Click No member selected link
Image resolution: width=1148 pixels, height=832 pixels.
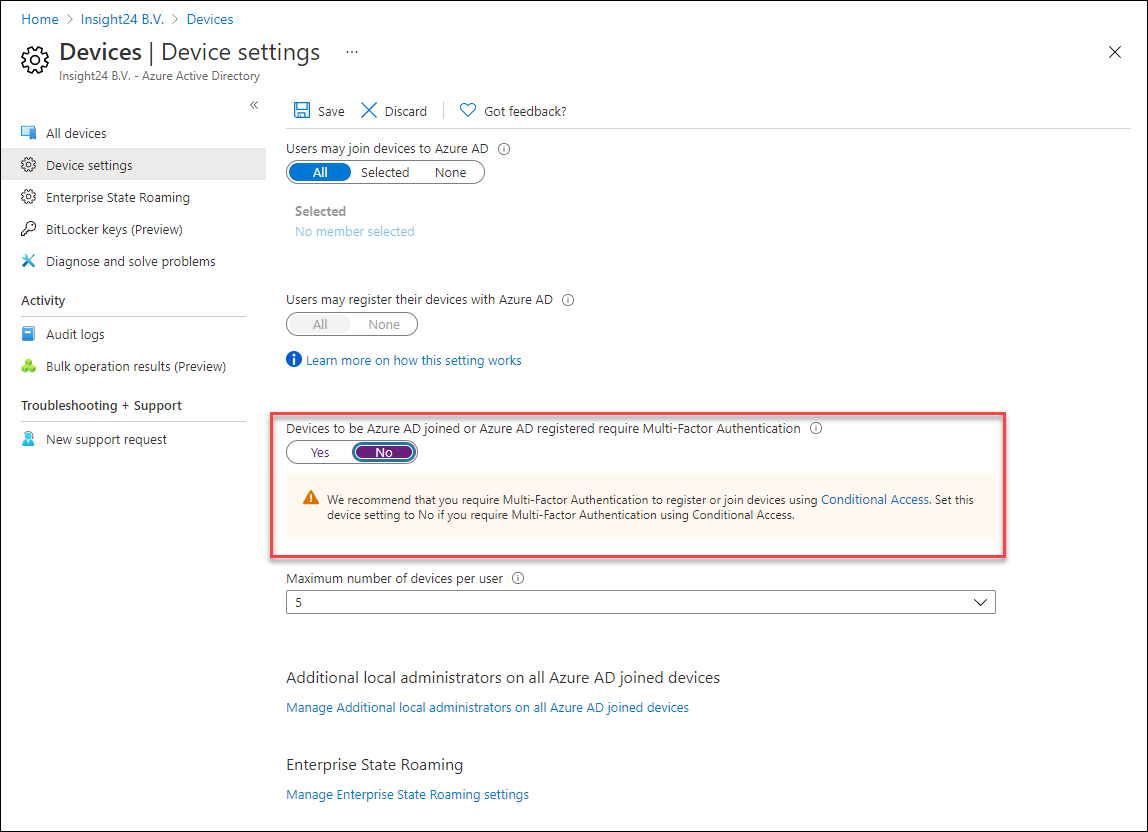pyautogui.click(x=354, y=231)
